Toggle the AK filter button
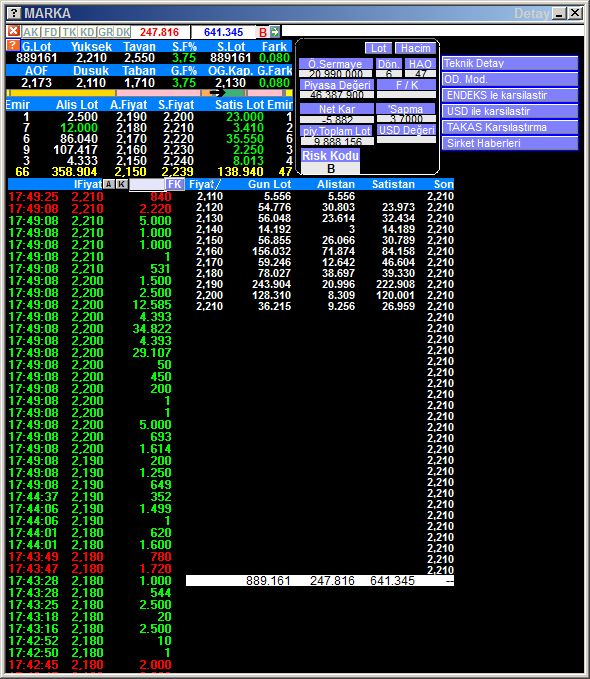The image size is (590, 679). 31,32
